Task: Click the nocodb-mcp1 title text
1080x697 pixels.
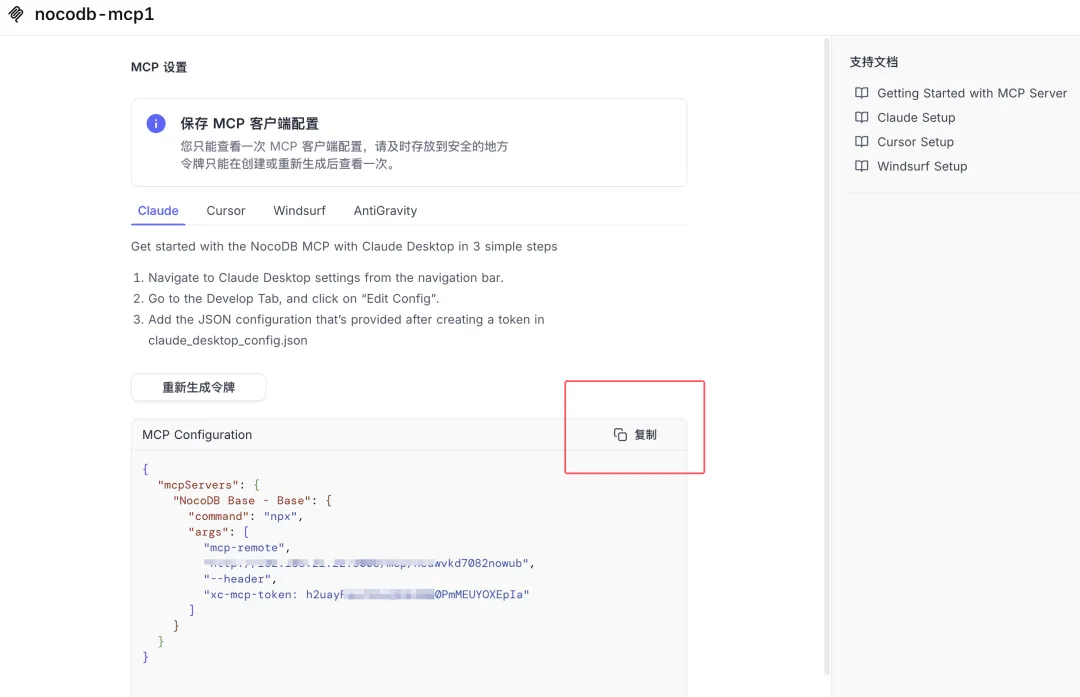Action: (x=94, y=14)
